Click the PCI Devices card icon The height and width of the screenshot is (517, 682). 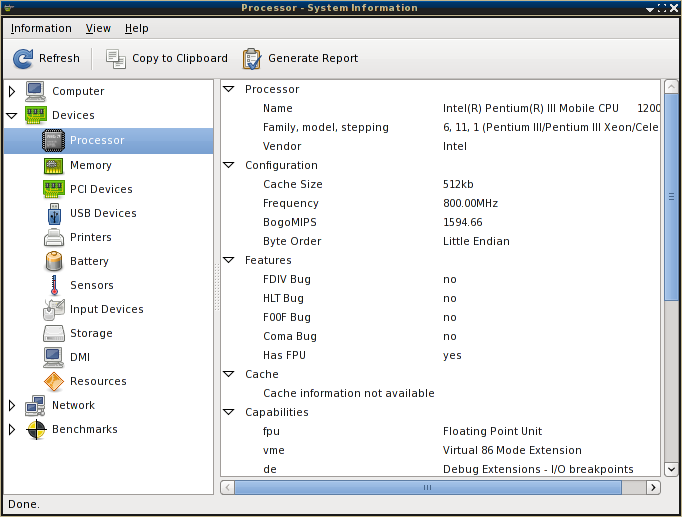click(x=53, y=189)
